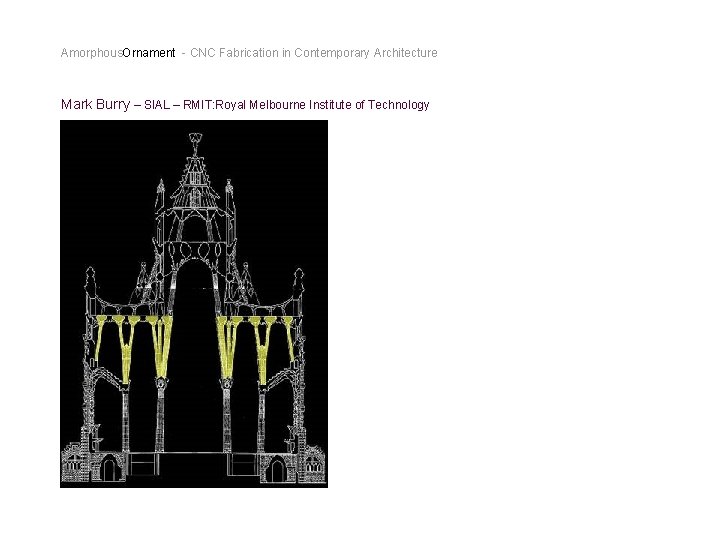
Task: Click 'RMIT:Royal Melbourne Institute of Technology' text
Action: pos(306,105)
